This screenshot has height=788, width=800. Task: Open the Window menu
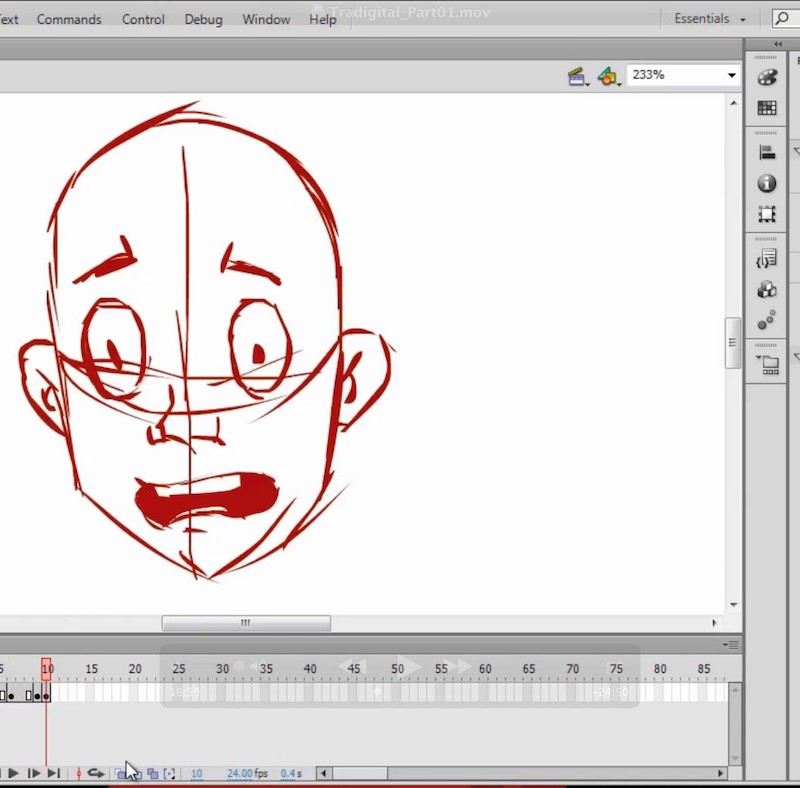point(266,19)
